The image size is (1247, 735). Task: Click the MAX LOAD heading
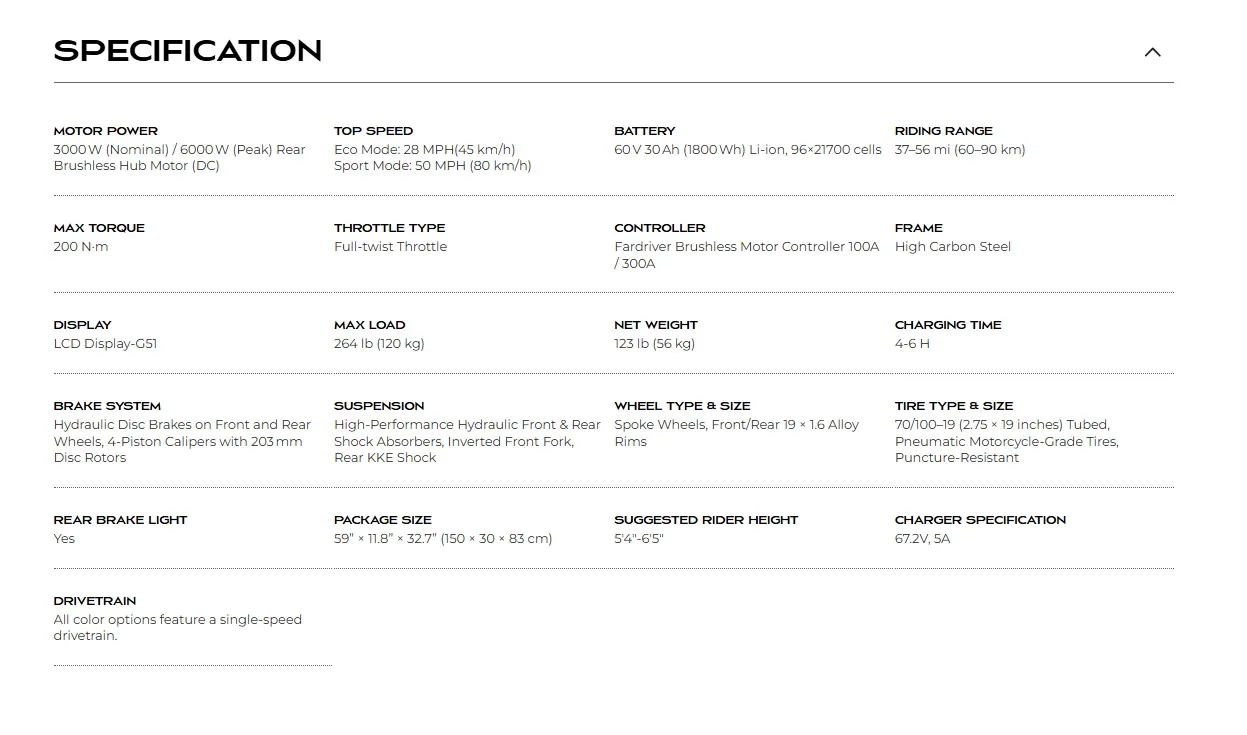coord(370,325)
